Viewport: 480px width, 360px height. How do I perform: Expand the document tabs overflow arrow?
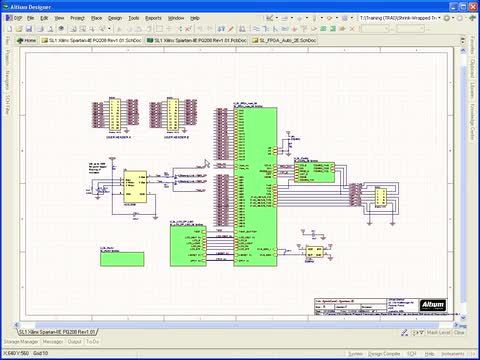click(x=463, y=41)
